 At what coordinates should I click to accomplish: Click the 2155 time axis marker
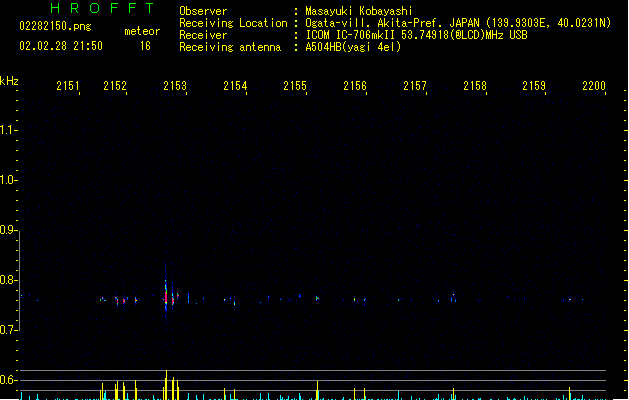[295, 86]
